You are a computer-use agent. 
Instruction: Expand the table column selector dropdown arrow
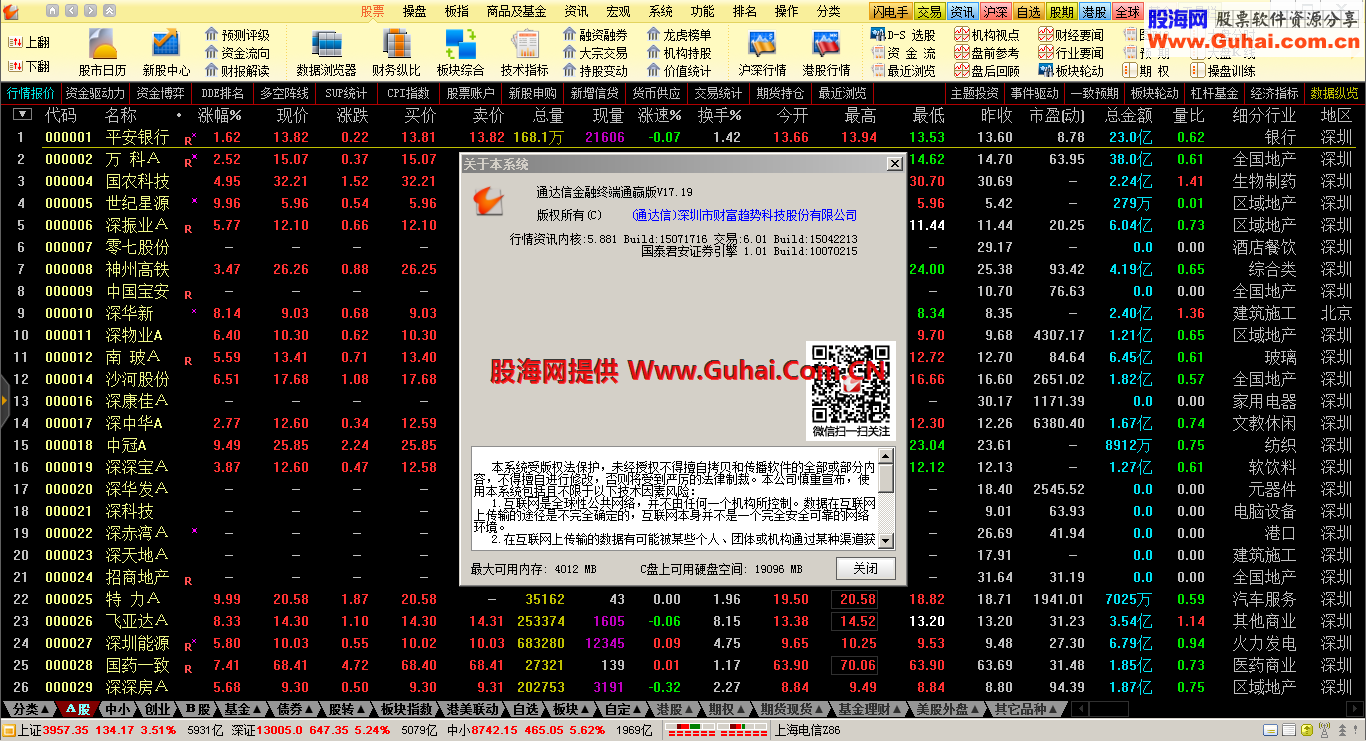pos(22,115)
